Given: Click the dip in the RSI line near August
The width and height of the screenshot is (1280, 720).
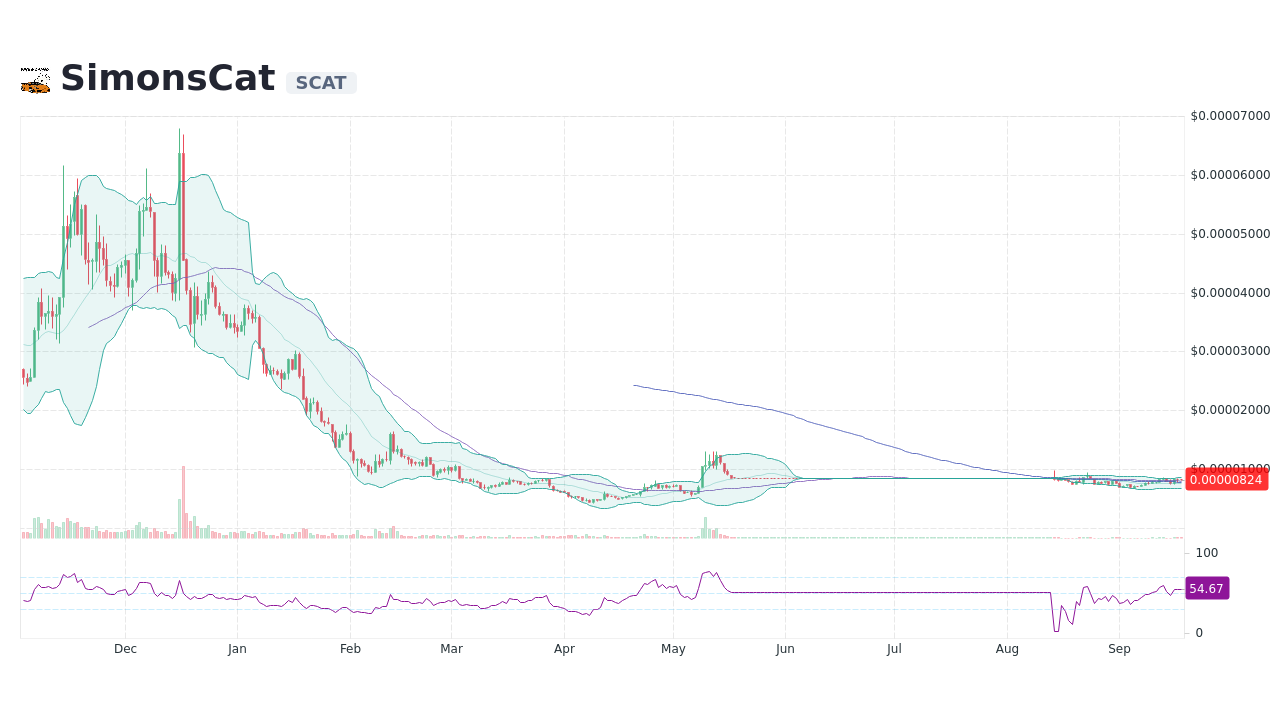Looking at the screenshot, I should (x=1055, y=630).
